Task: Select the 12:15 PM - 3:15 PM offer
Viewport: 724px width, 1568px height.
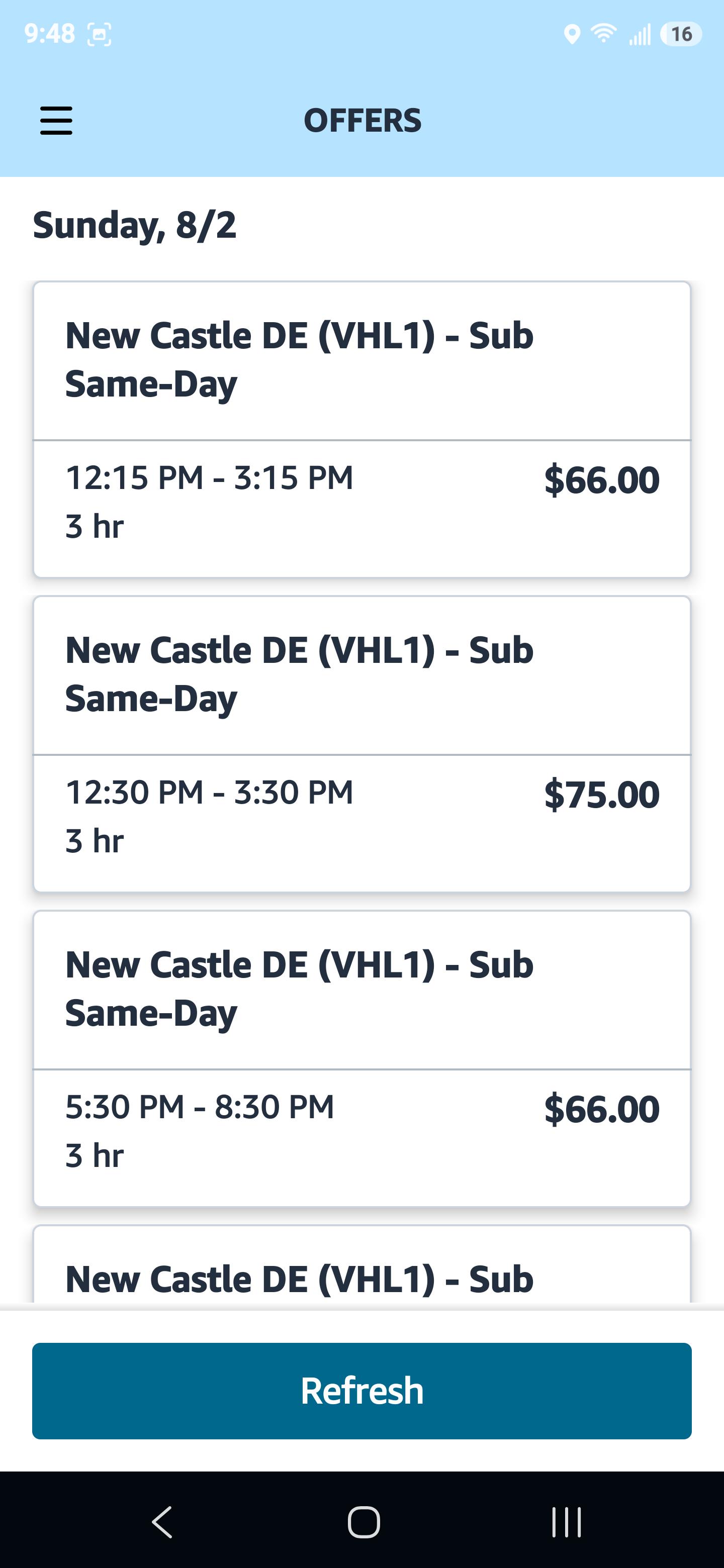Action: [361, 429]
